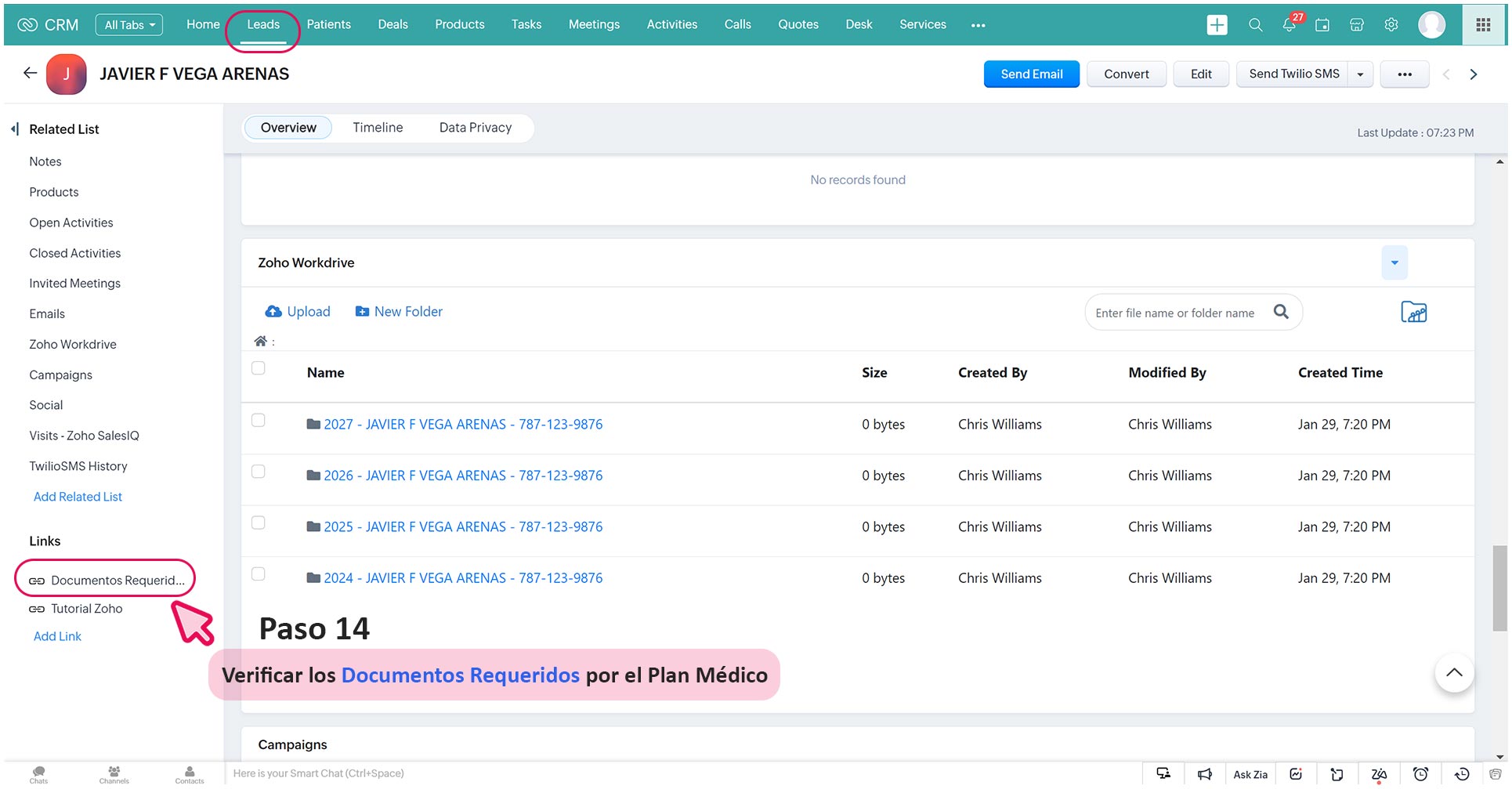Click the file name search field
The image size is (1512, 789).
coord(1174,313)
